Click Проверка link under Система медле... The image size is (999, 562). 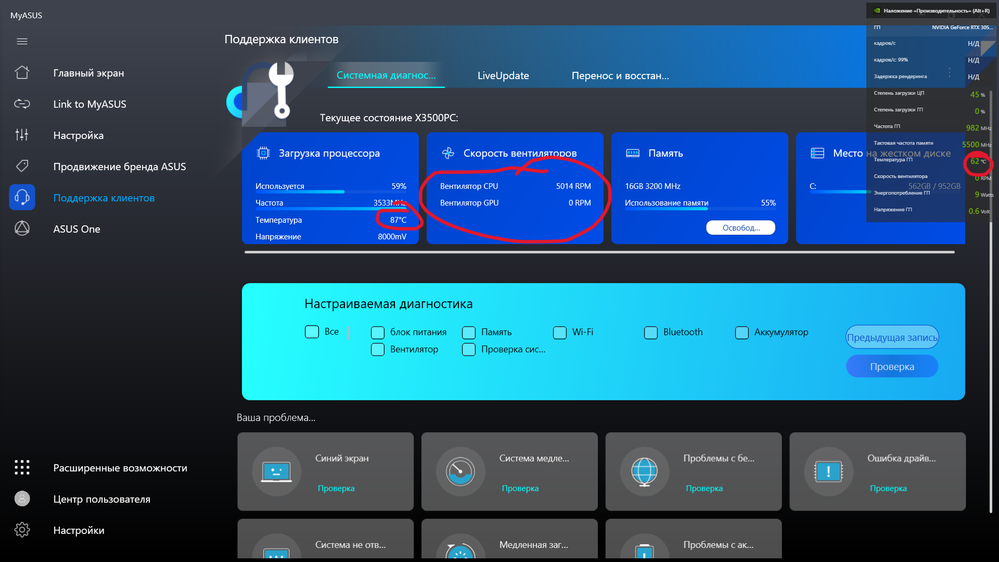click(520, 488)
